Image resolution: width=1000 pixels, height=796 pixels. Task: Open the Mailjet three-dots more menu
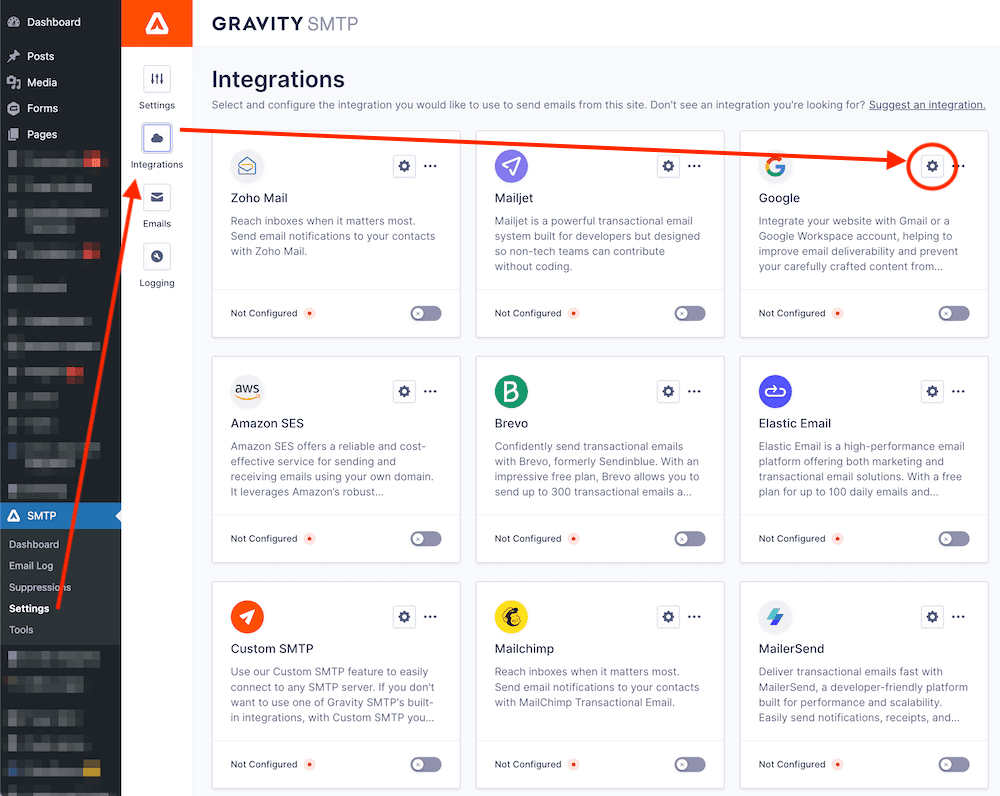(x=694, y=166)
